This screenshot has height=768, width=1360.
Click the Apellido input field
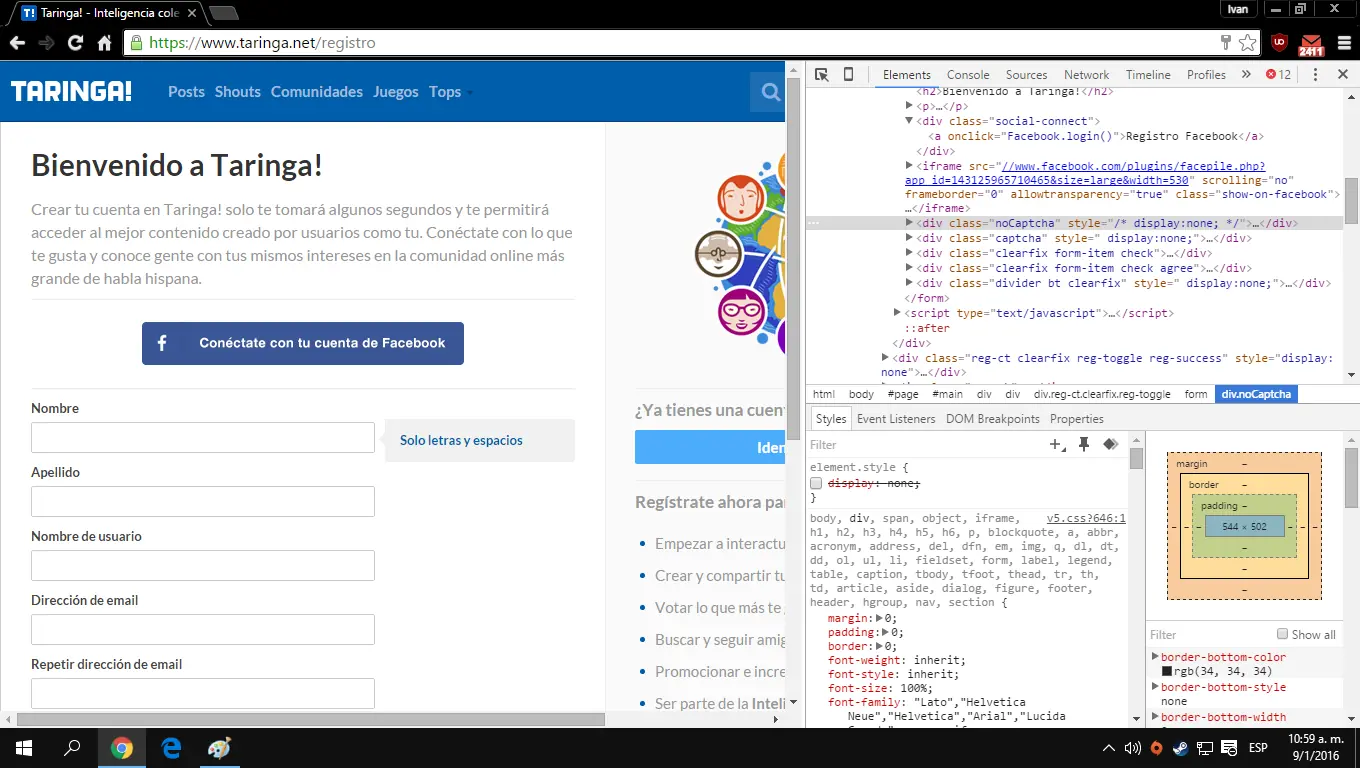point(203,502)
